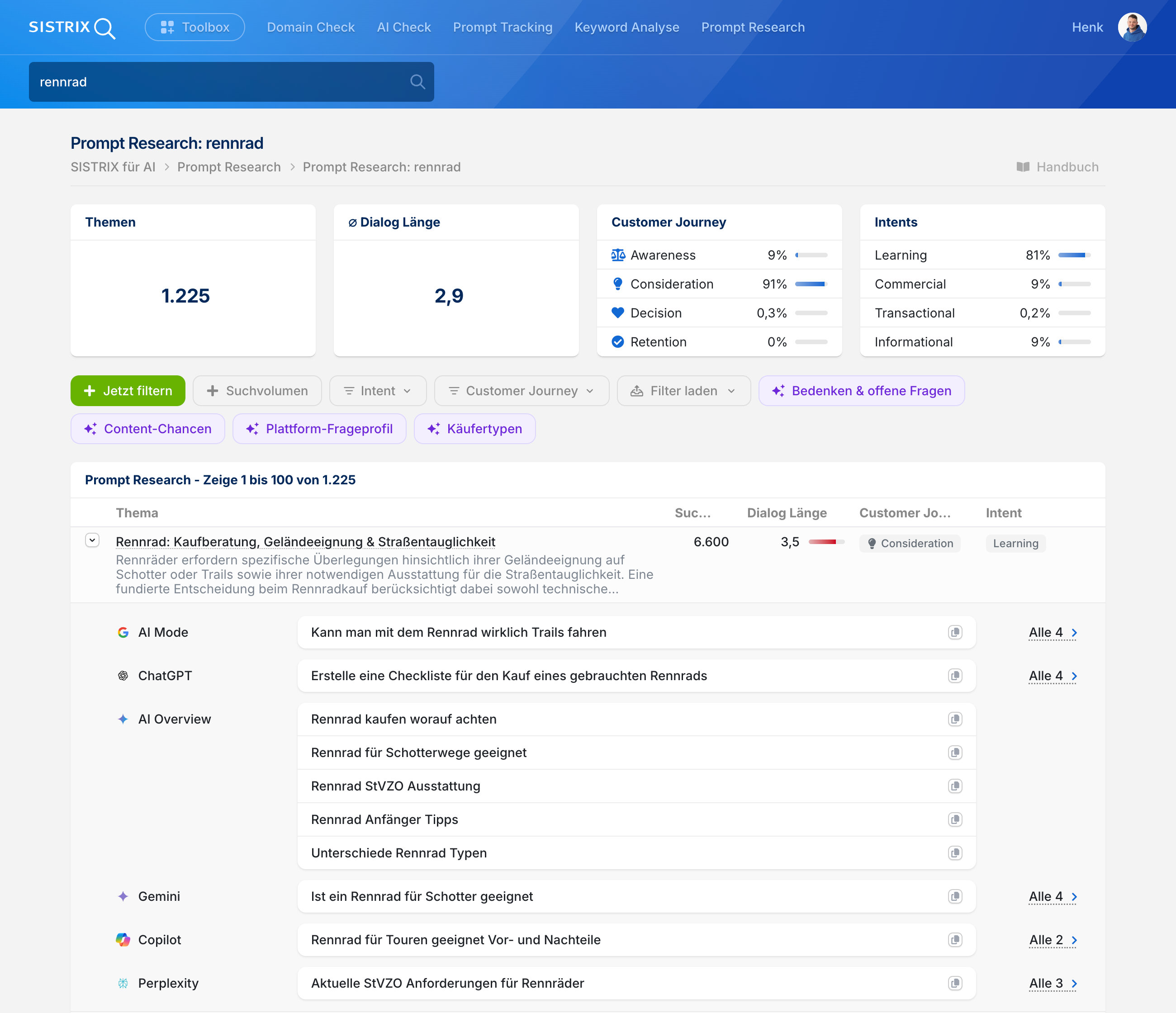Click the Consideration tag in table row
The image size is (1176, 1013).
pyautogui.click(x=910, y=544)
